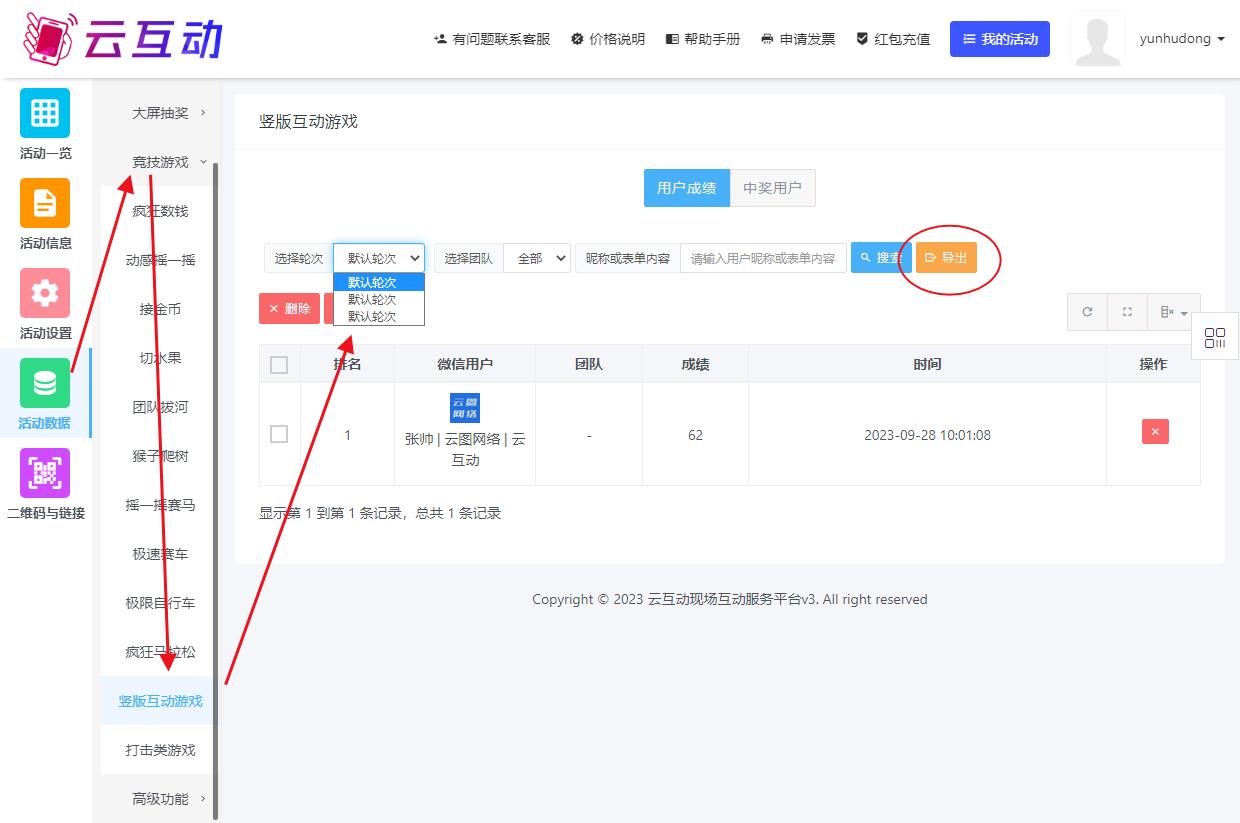
Task: Open the yunhudong account dropdown
Action: coord(1181,39)
